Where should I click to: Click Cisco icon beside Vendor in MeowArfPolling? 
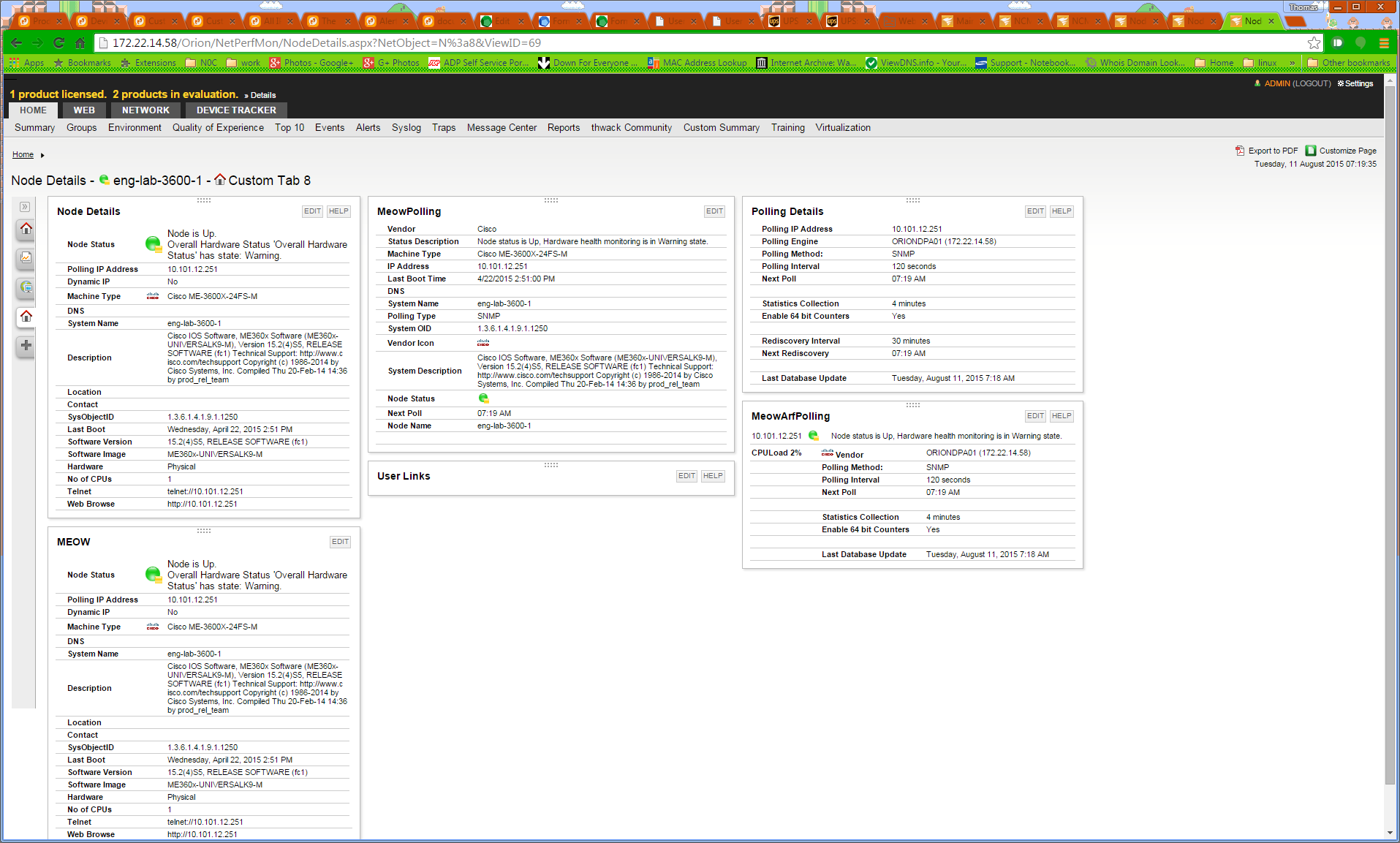828,453
